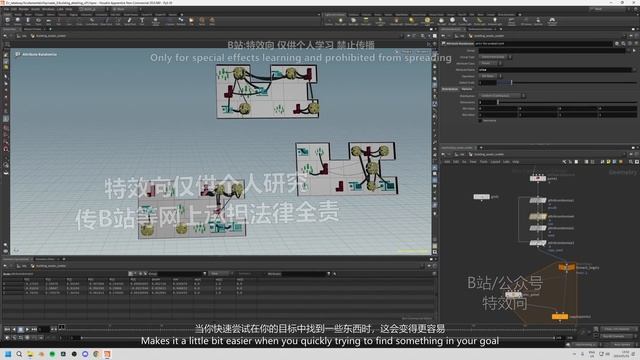Select the Curve Bezier shelf tool
The image size is (640, 360).
(x=92, y=21)
